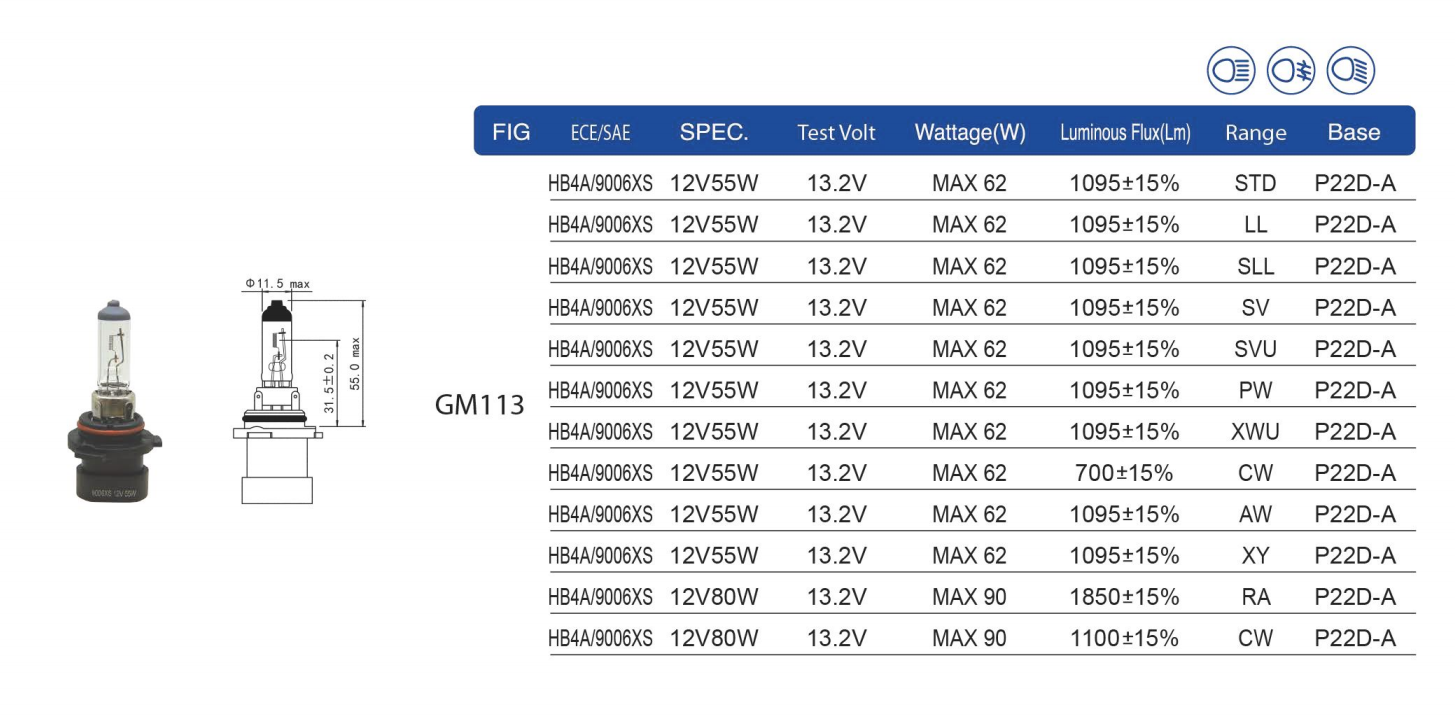The height and width of the screenshot is (721, 1455).
Task: Click the high beam headlight icon
Action: click(x=1231, y=71)
